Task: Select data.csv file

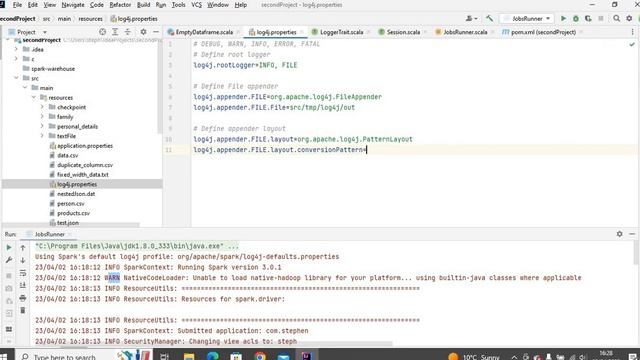Action: click(x=67, y=155)
